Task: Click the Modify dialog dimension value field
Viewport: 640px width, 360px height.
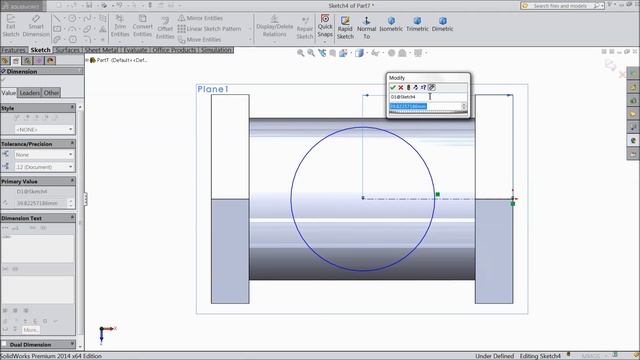Action: click(424, 106)
